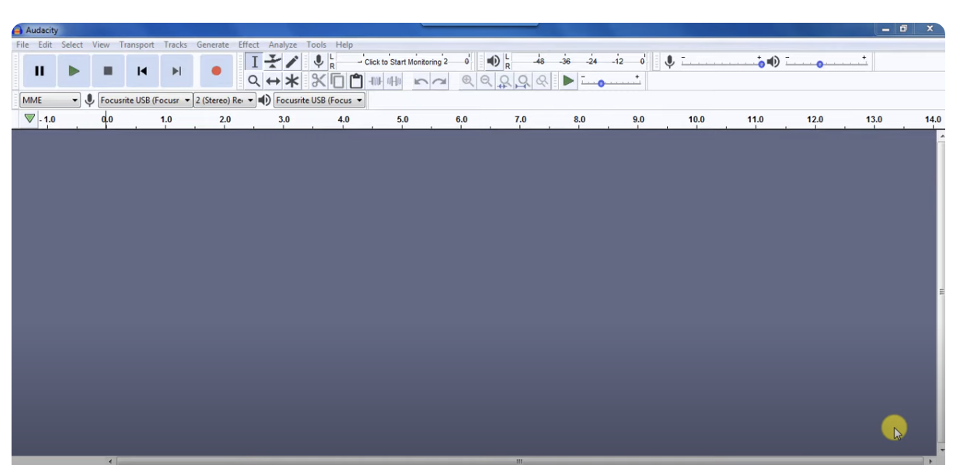Open the MME audio host dropdown
Viewport: 960px width, 466px height.
[50, 100]
